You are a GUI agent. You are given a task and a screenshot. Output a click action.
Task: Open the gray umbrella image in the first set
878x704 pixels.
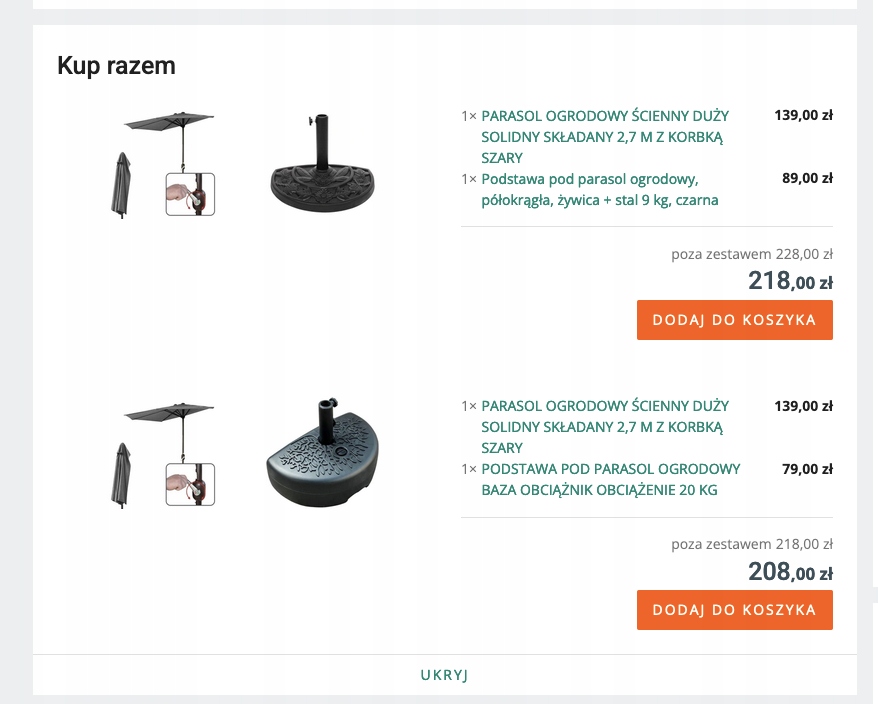[x=163, y=165]
